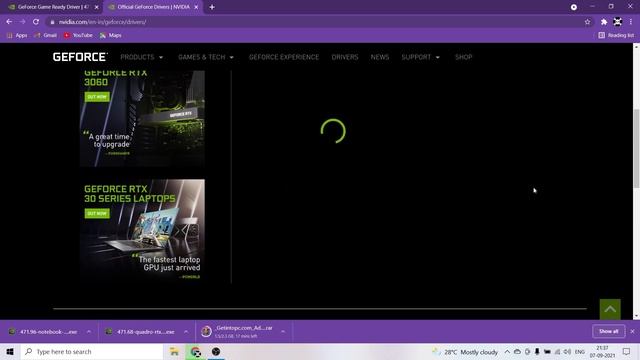Open File Explorer from the taskbar
640x360 pixels.
[x=174, y=351]
